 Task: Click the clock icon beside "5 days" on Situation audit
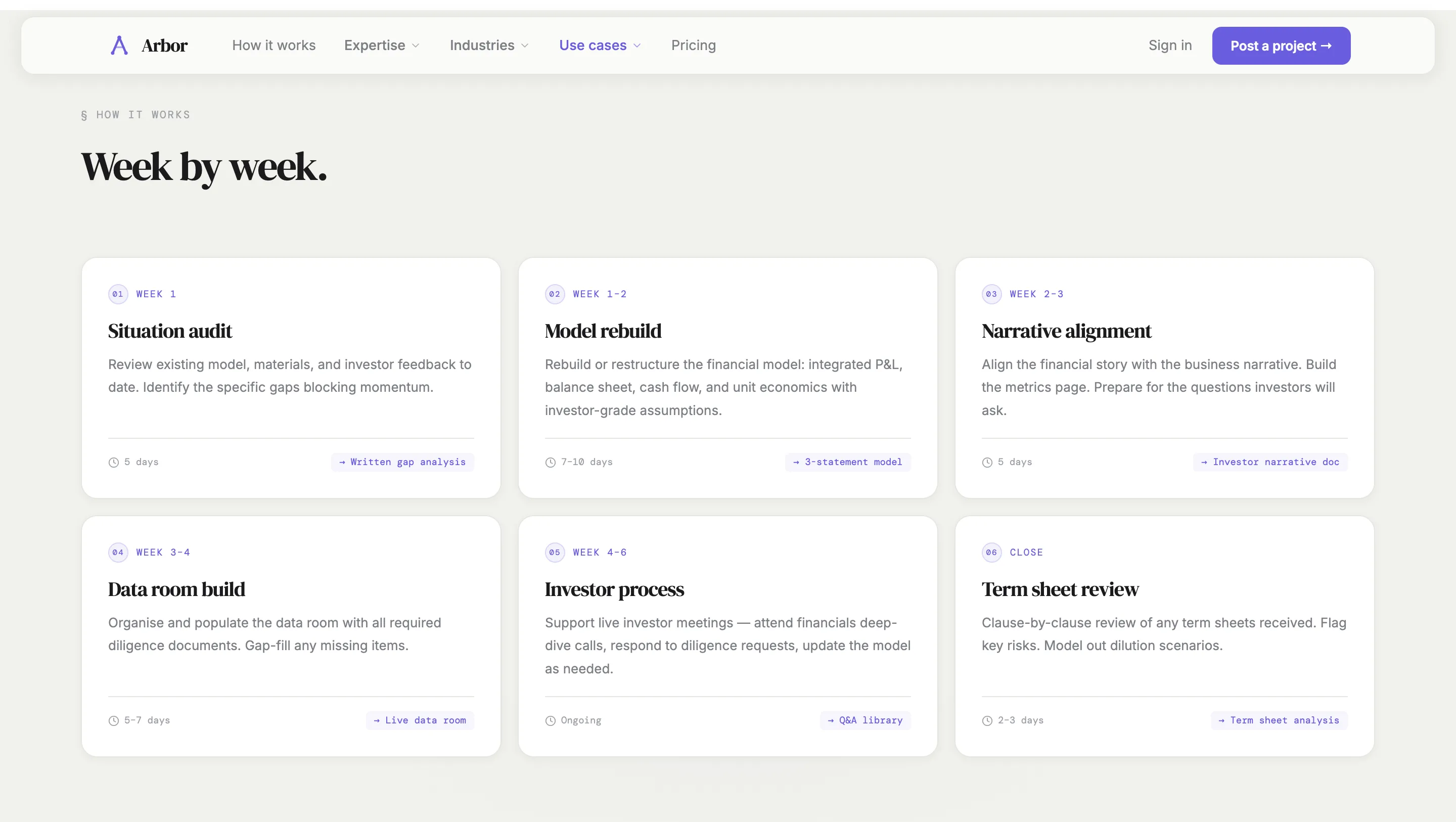tap(114, 462)
